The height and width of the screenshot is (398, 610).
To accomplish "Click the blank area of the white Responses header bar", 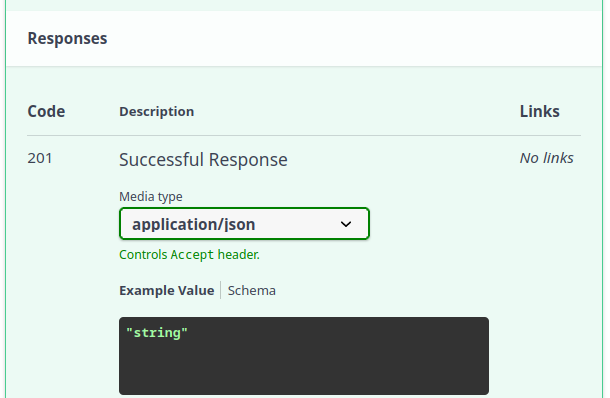I will [350, 39].
